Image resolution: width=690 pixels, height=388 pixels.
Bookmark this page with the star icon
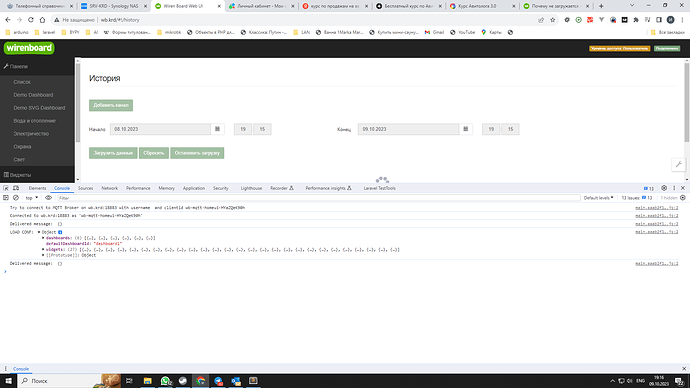[x=553, y=20]
